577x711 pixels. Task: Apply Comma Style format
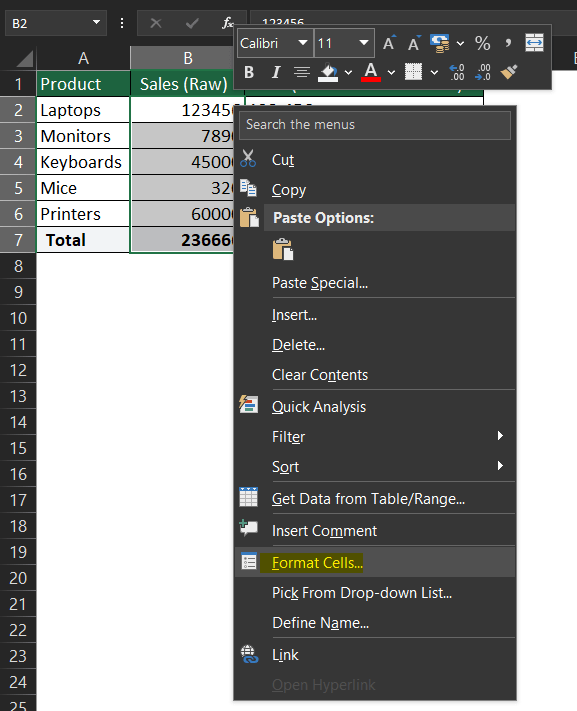508,44
